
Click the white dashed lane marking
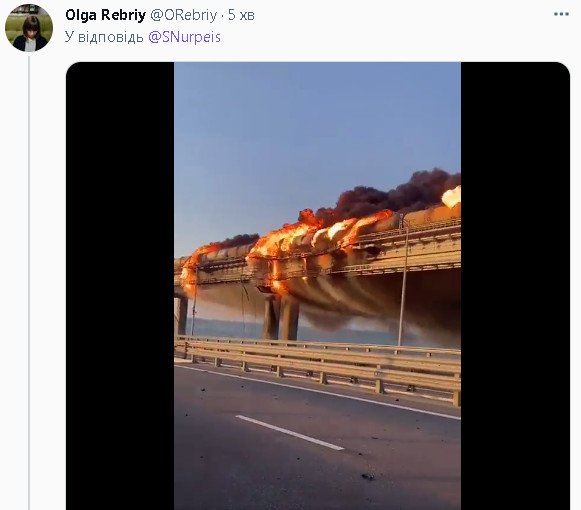290,433
